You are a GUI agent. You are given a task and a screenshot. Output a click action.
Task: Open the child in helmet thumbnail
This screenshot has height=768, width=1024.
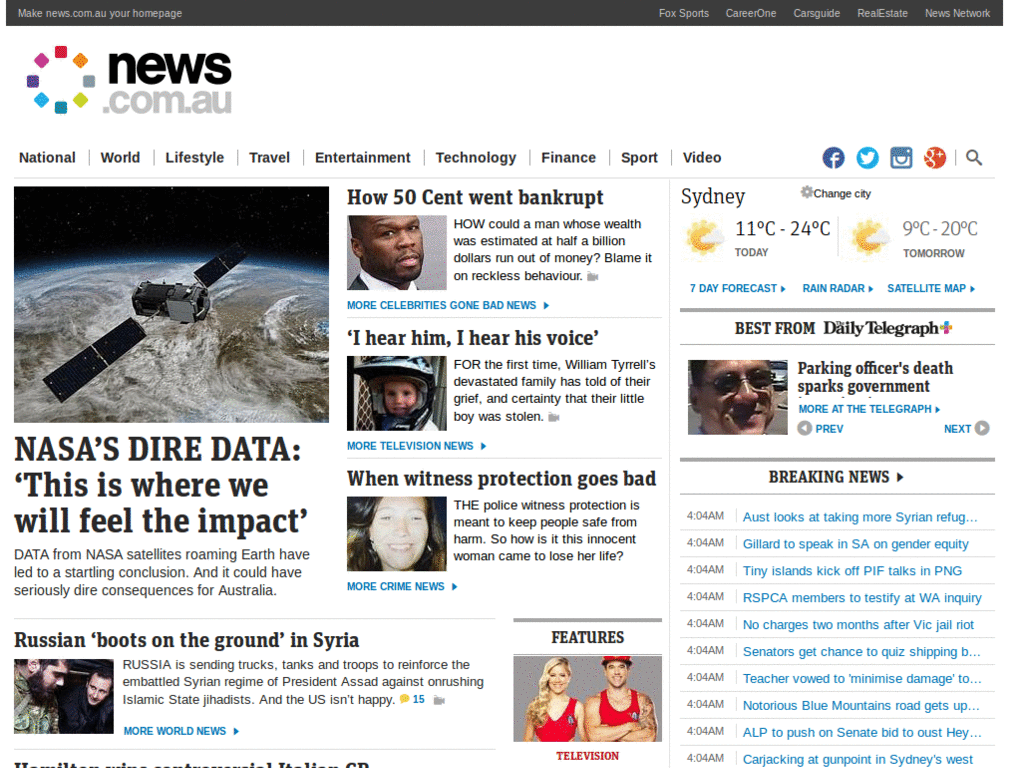point(396,393)
